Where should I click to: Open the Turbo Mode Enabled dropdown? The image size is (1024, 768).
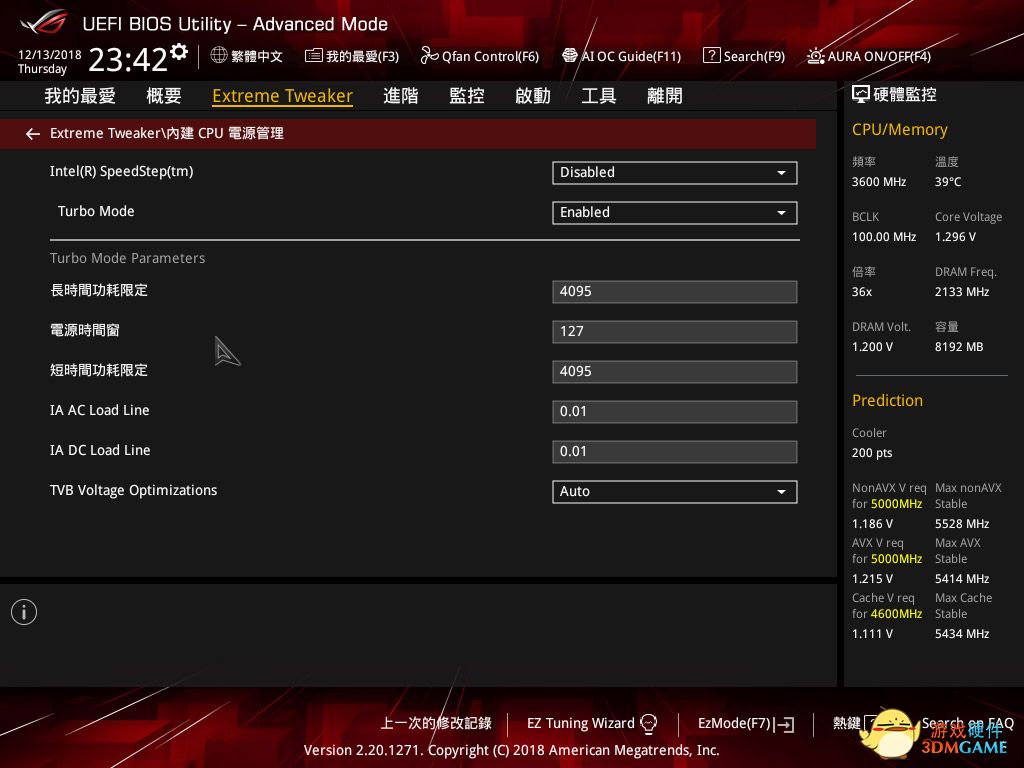click(x=675, y=213)
